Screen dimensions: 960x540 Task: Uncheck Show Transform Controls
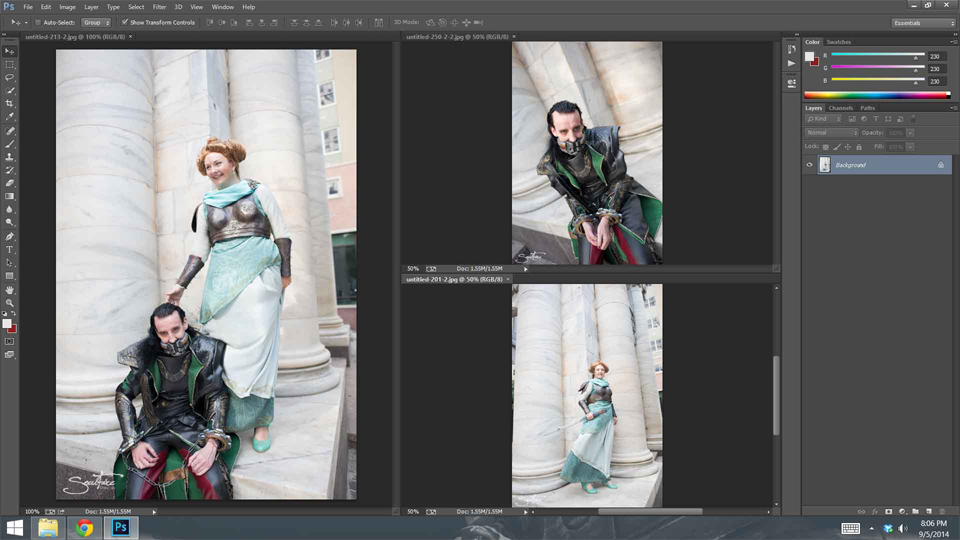coord(125,23)
